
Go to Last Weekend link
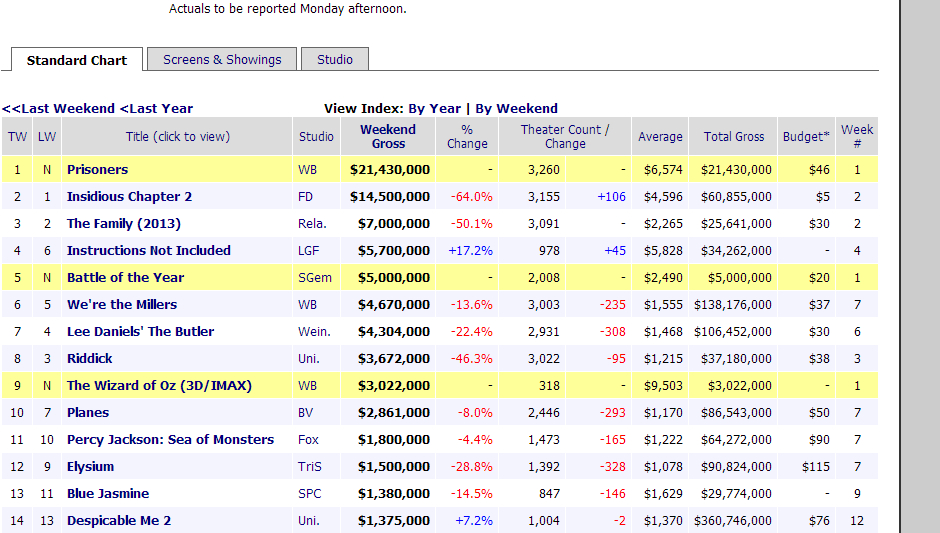pos(59,109)
